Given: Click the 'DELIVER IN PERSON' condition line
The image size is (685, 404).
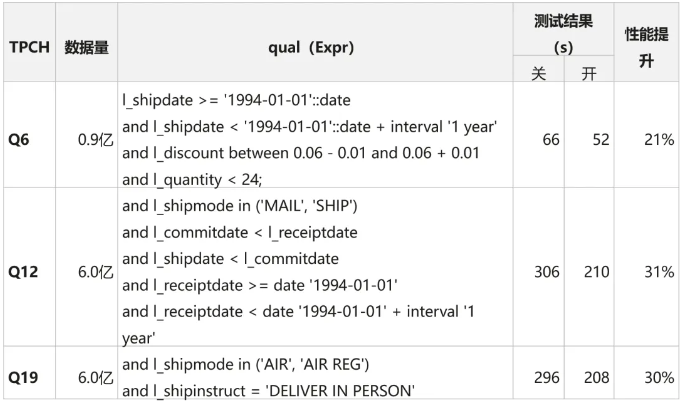Looking at the screenshot, I should tap(268, 390).
